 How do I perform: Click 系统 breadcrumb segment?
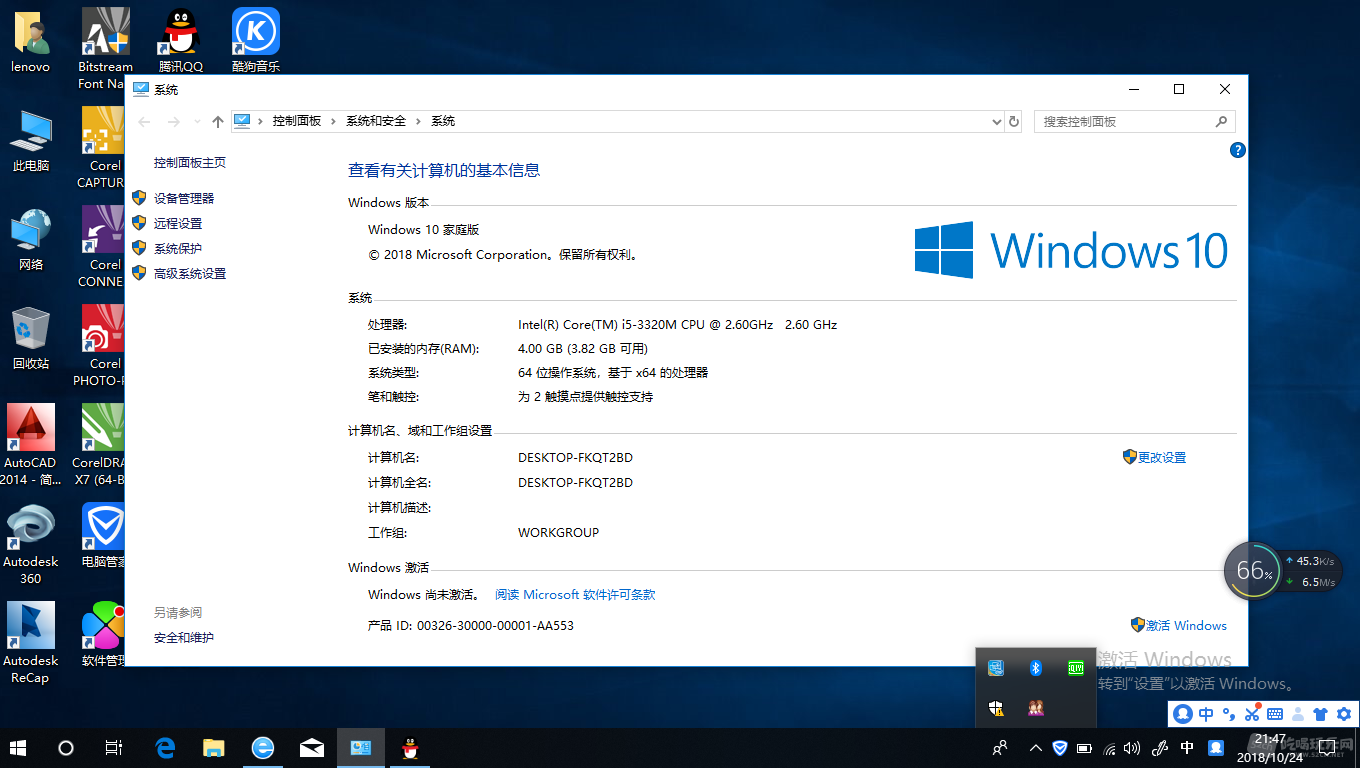pyautogui.click(x=443, y=121)
